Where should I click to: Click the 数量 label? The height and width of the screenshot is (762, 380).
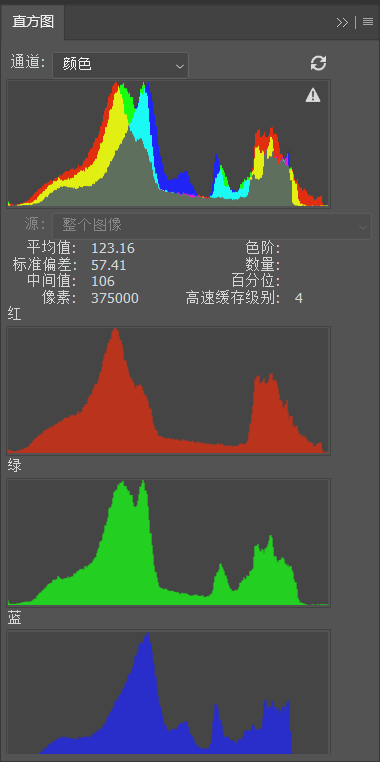[263, 265]
